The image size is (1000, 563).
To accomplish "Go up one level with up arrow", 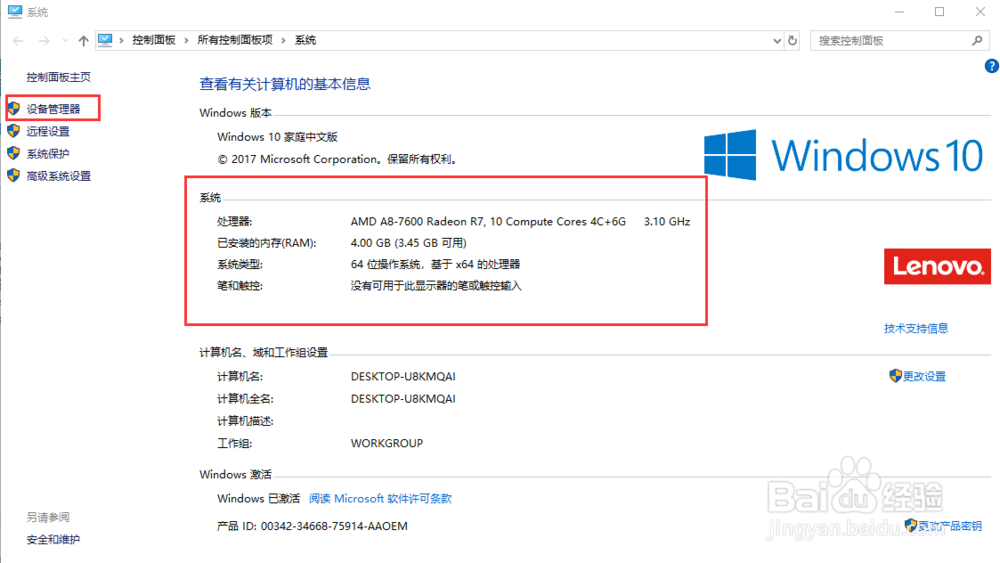I will point(84,41).
